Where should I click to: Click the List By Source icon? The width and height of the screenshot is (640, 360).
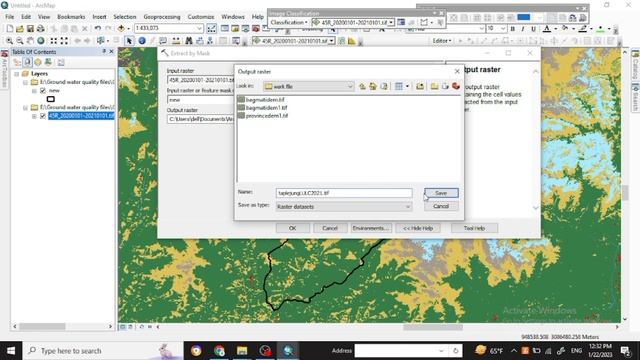(27, 62)
